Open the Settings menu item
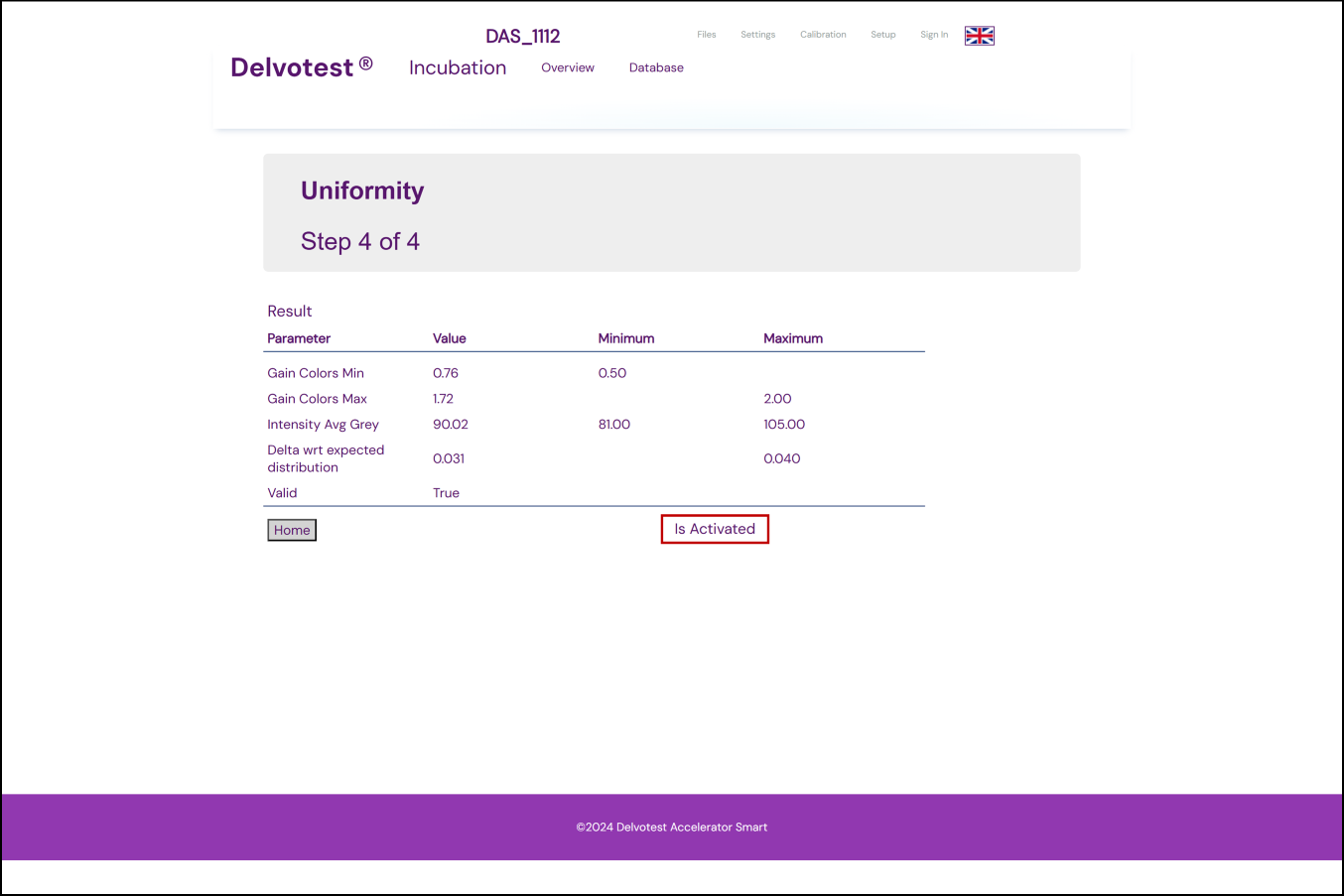The image size is (1344, 896). coord(757,35)
